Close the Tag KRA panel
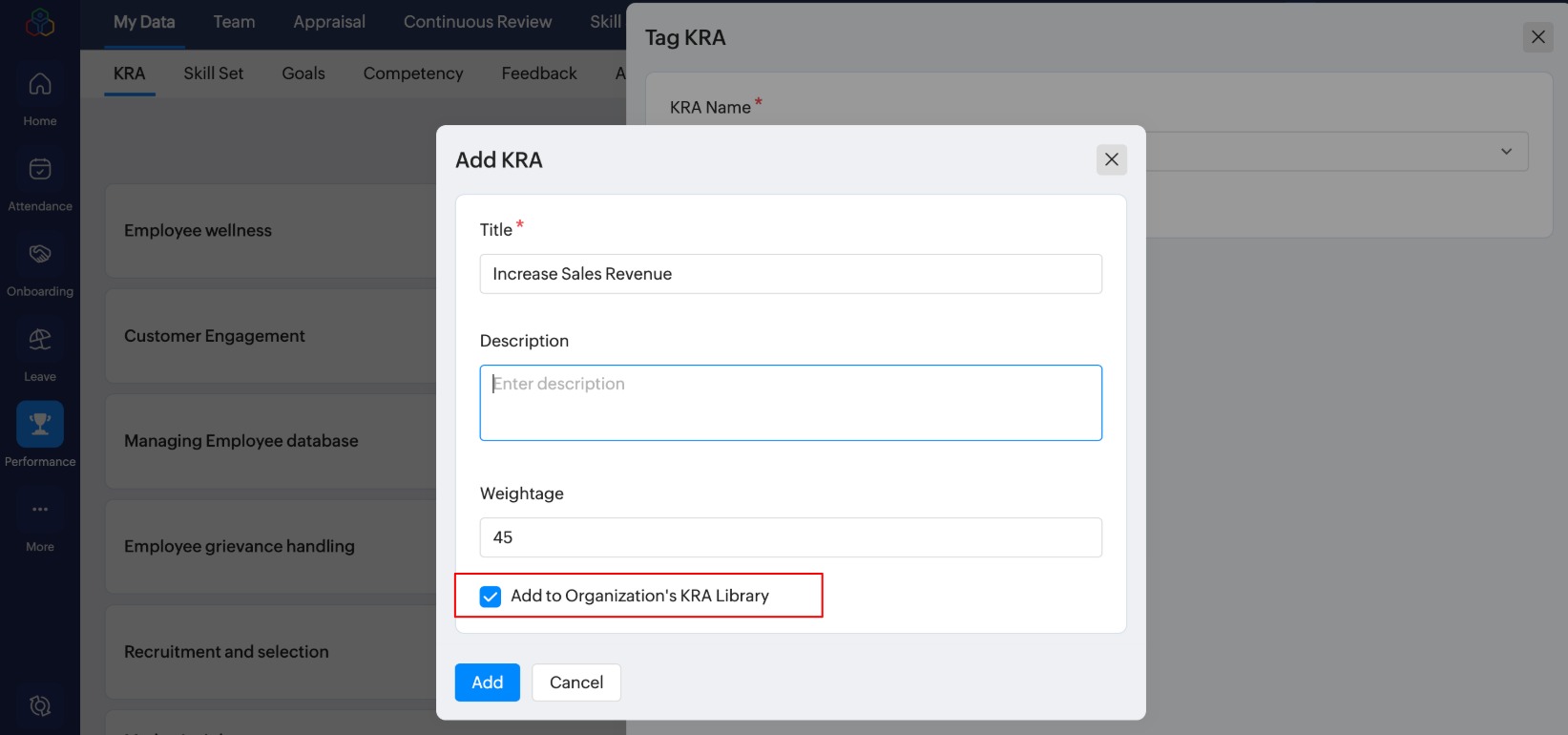 (1537, 37)
